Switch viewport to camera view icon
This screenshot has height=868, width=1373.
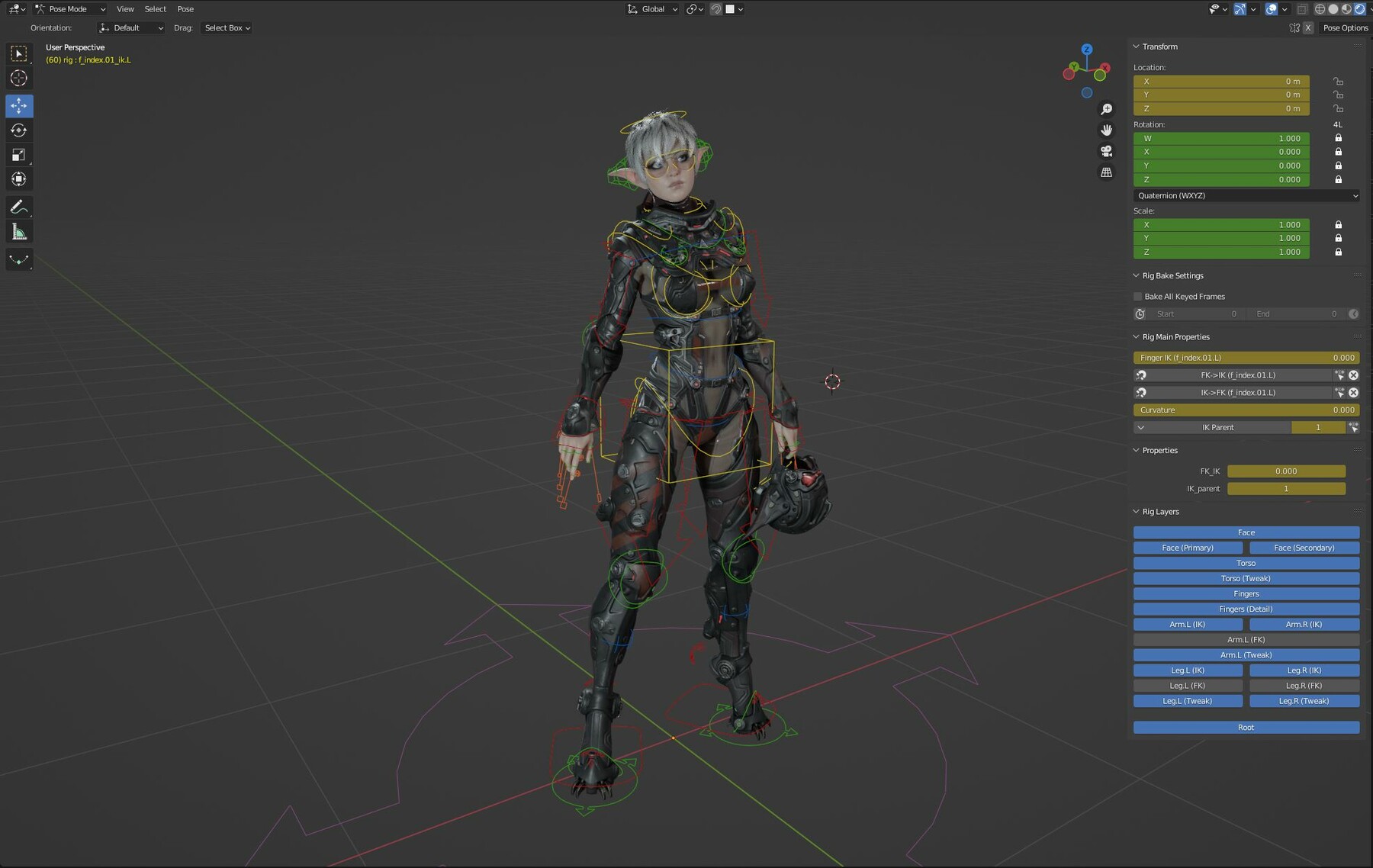point(1107,151)
